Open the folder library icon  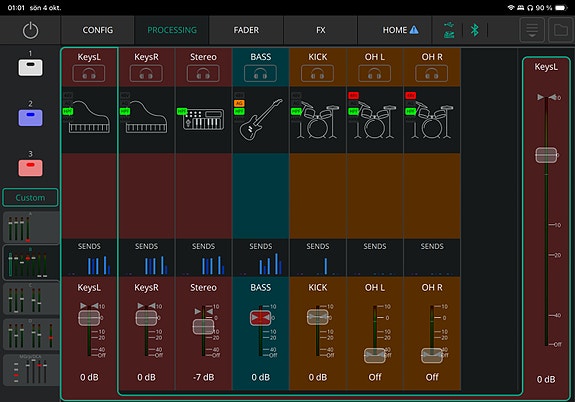pyautogui.click(x=561, y=30)
